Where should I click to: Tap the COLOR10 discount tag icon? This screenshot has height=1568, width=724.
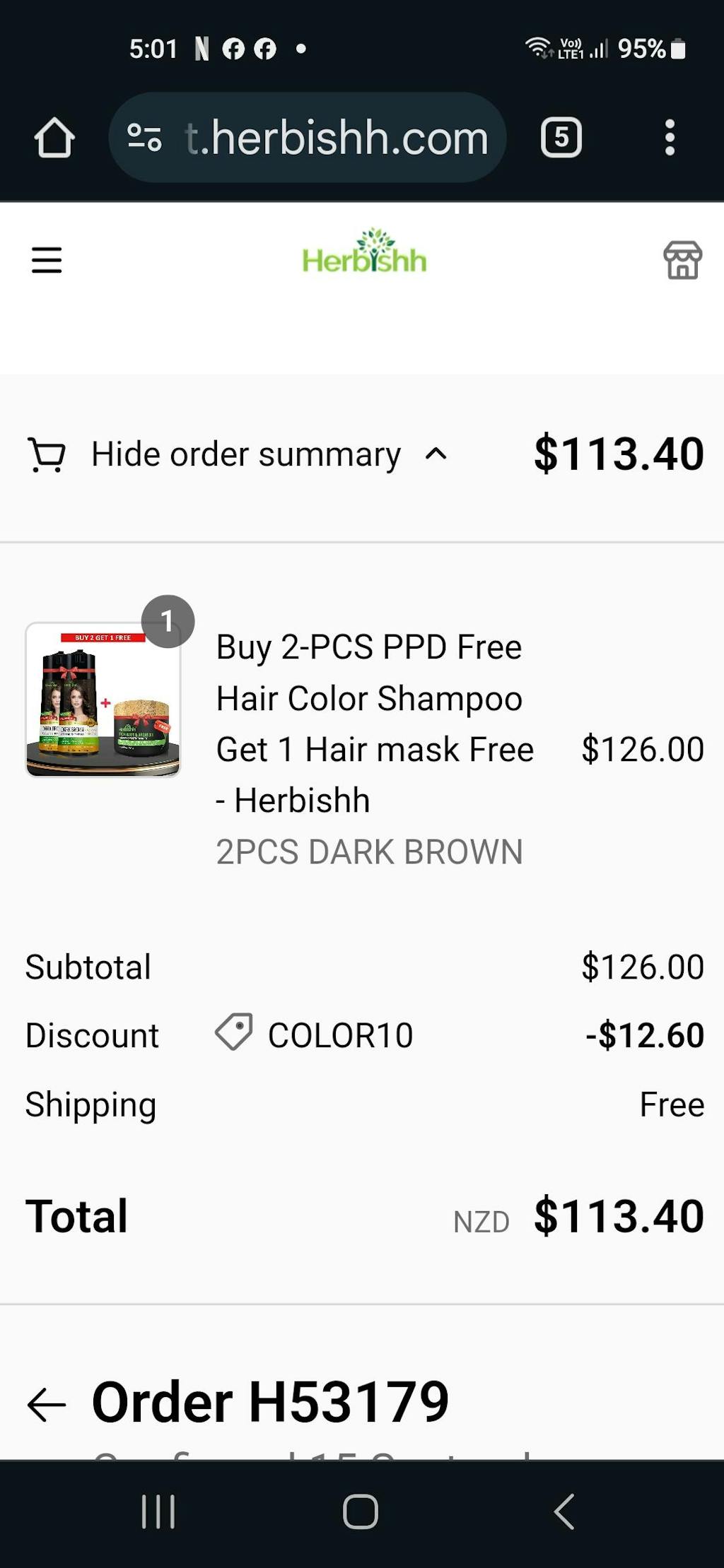234,1032
